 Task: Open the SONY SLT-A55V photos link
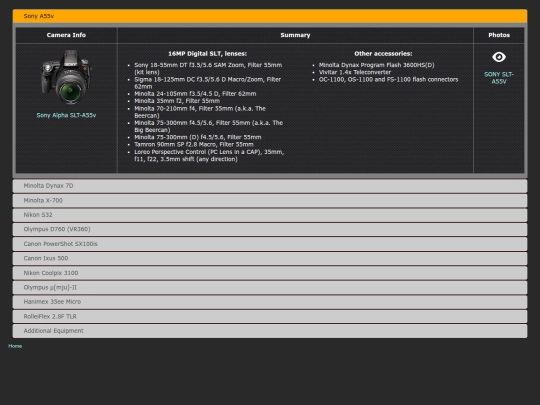pyautogui.click(x=499, y=78)
